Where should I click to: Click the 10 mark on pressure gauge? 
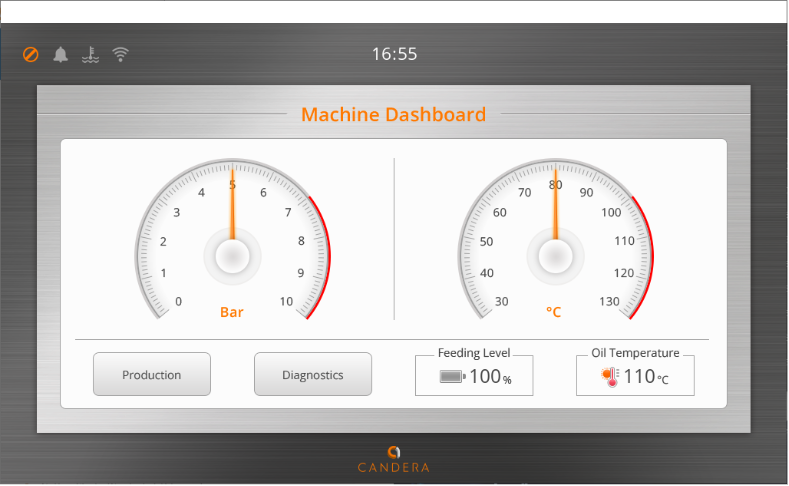point(286,301)
